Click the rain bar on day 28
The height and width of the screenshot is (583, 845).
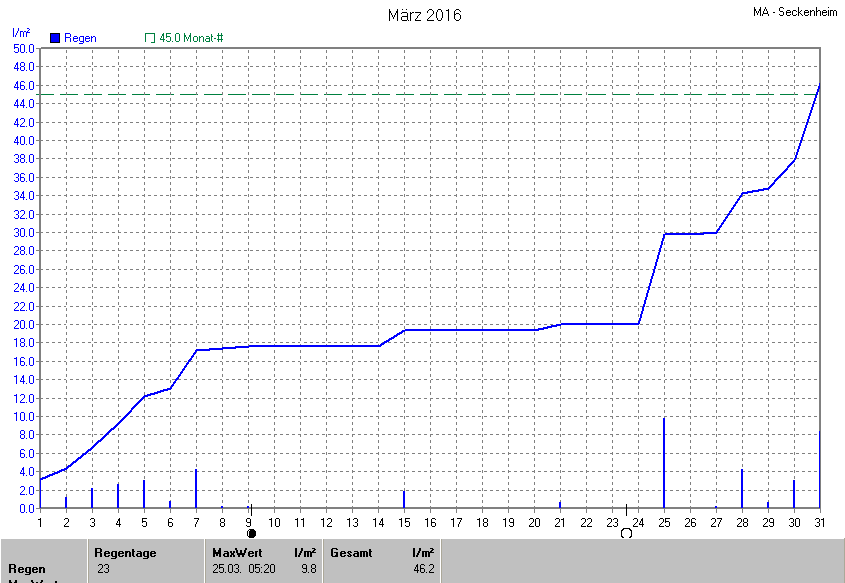coord(742,489)
